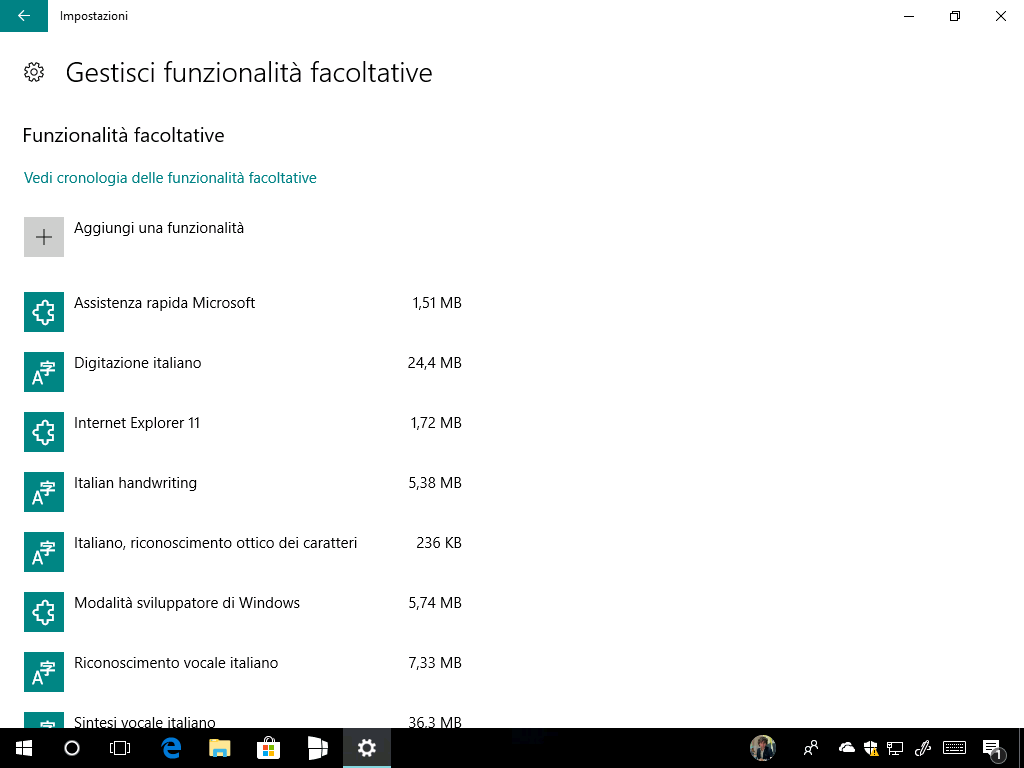
Task: Launch Microsoft Edge from the taskbar
Action: [170, 748]
